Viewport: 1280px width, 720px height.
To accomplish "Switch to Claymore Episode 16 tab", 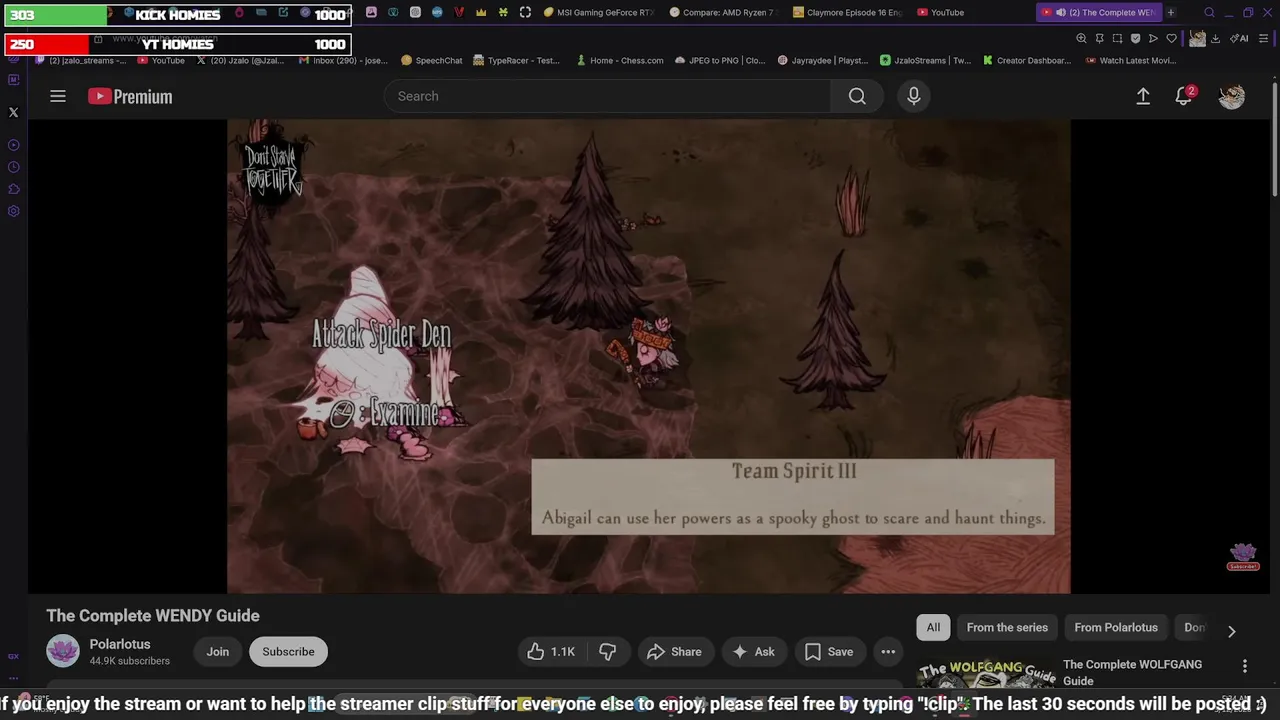I will 846,12.
